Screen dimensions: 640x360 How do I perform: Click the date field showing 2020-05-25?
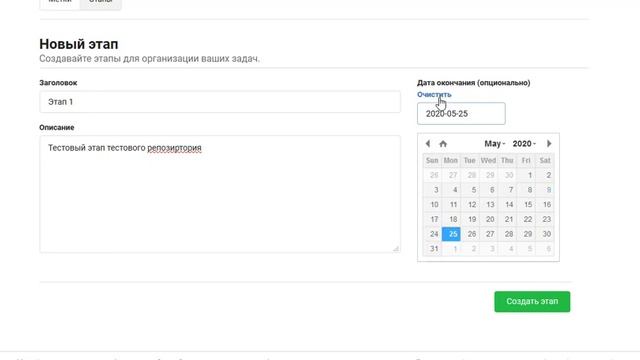coord(461,113)
